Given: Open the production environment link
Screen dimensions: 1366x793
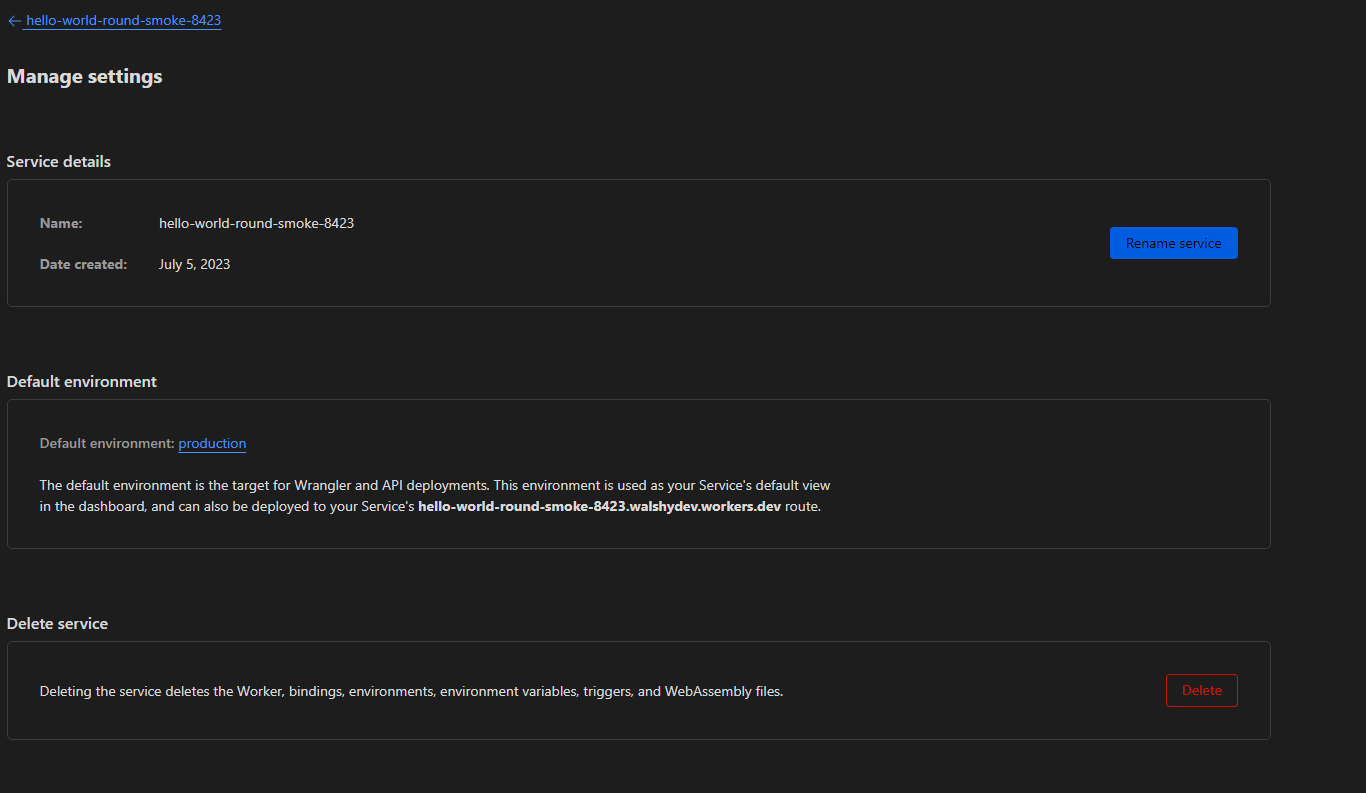Looking at the screenshot, I should pos(212,443).
